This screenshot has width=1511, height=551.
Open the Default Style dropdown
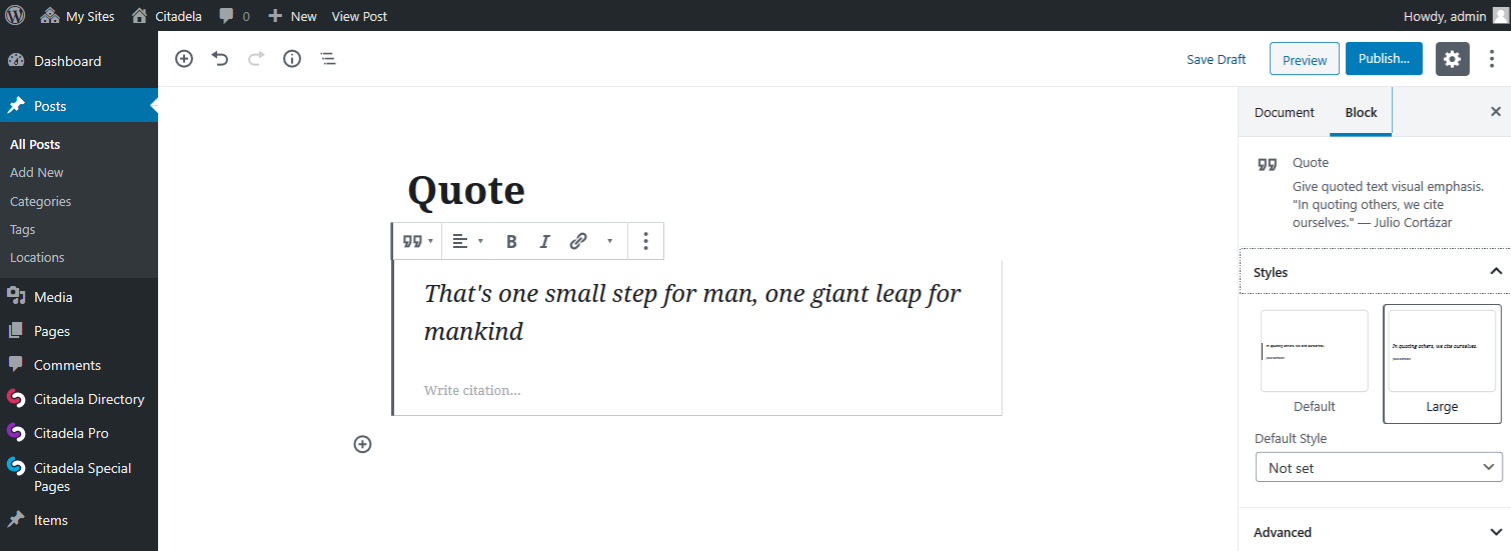pos(1378,467)
